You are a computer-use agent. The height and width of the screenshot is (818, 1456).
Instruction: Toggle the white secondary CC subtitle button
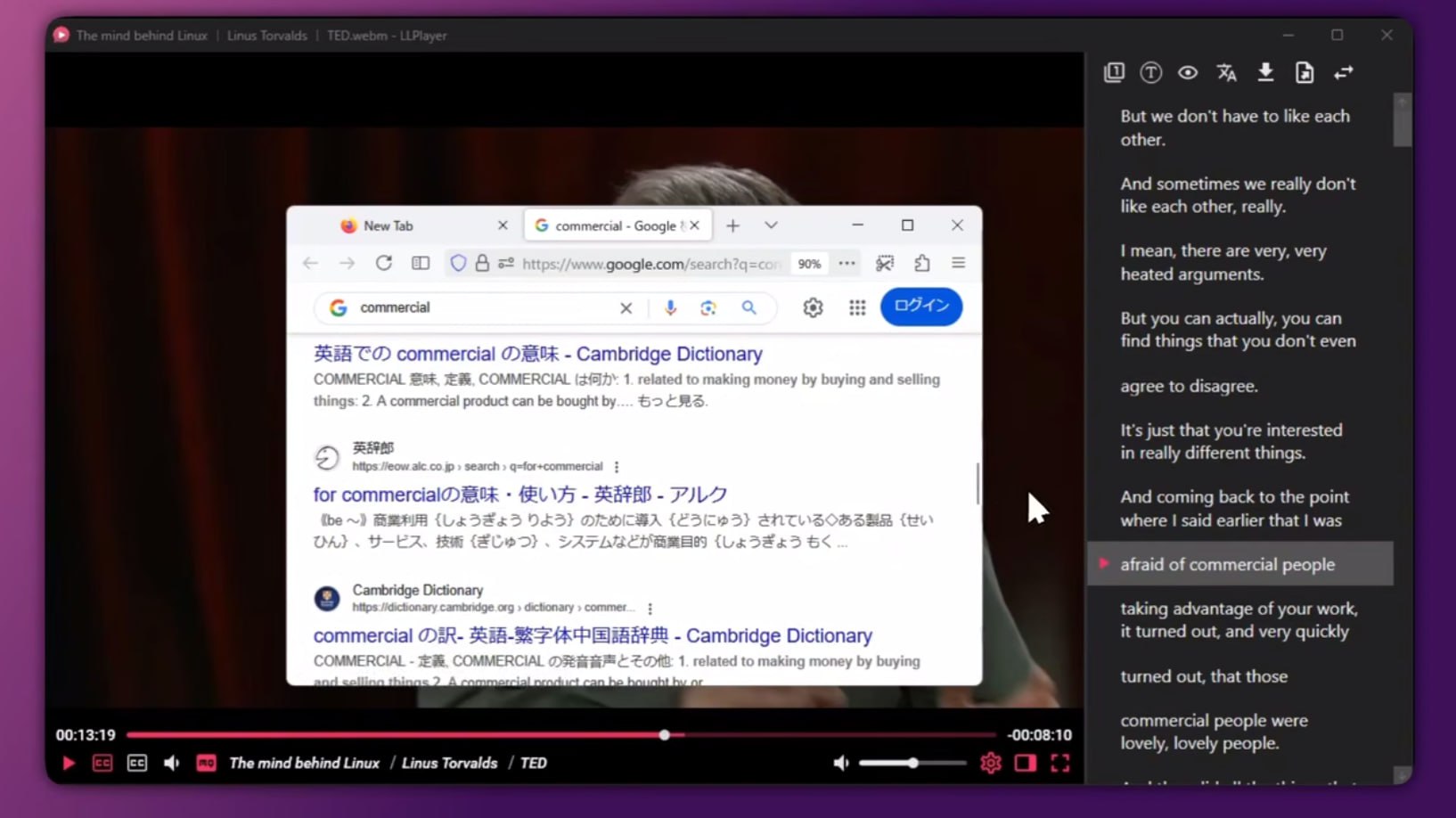point(136,763)
